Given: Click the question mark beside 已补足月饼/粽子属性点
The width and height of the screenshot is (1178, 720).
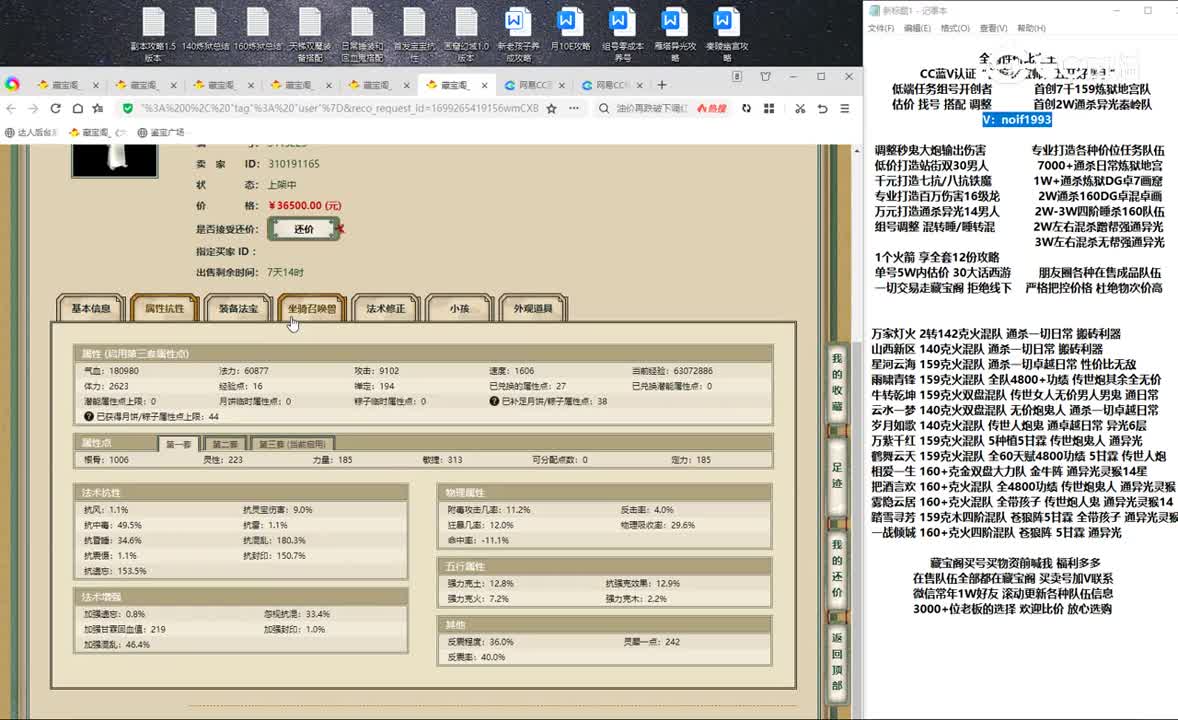Looking at the screenshot, I should click(x=494, y=401).
